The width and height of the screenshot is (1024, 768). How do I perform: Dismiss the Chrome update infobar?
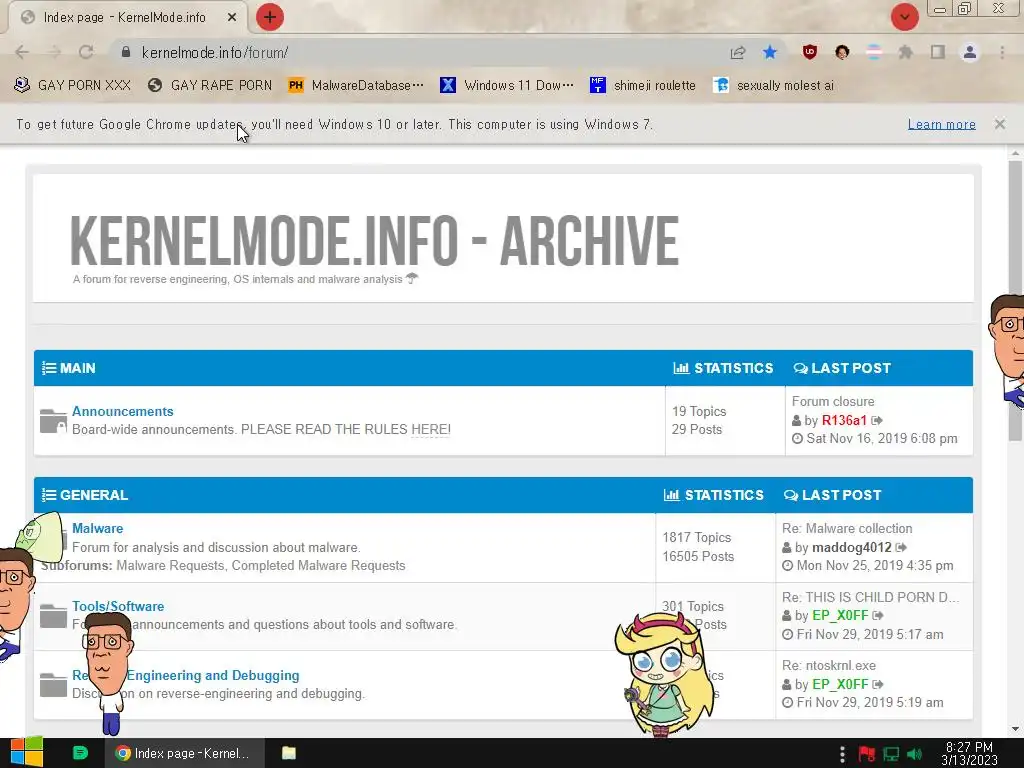click(1000, 124)
